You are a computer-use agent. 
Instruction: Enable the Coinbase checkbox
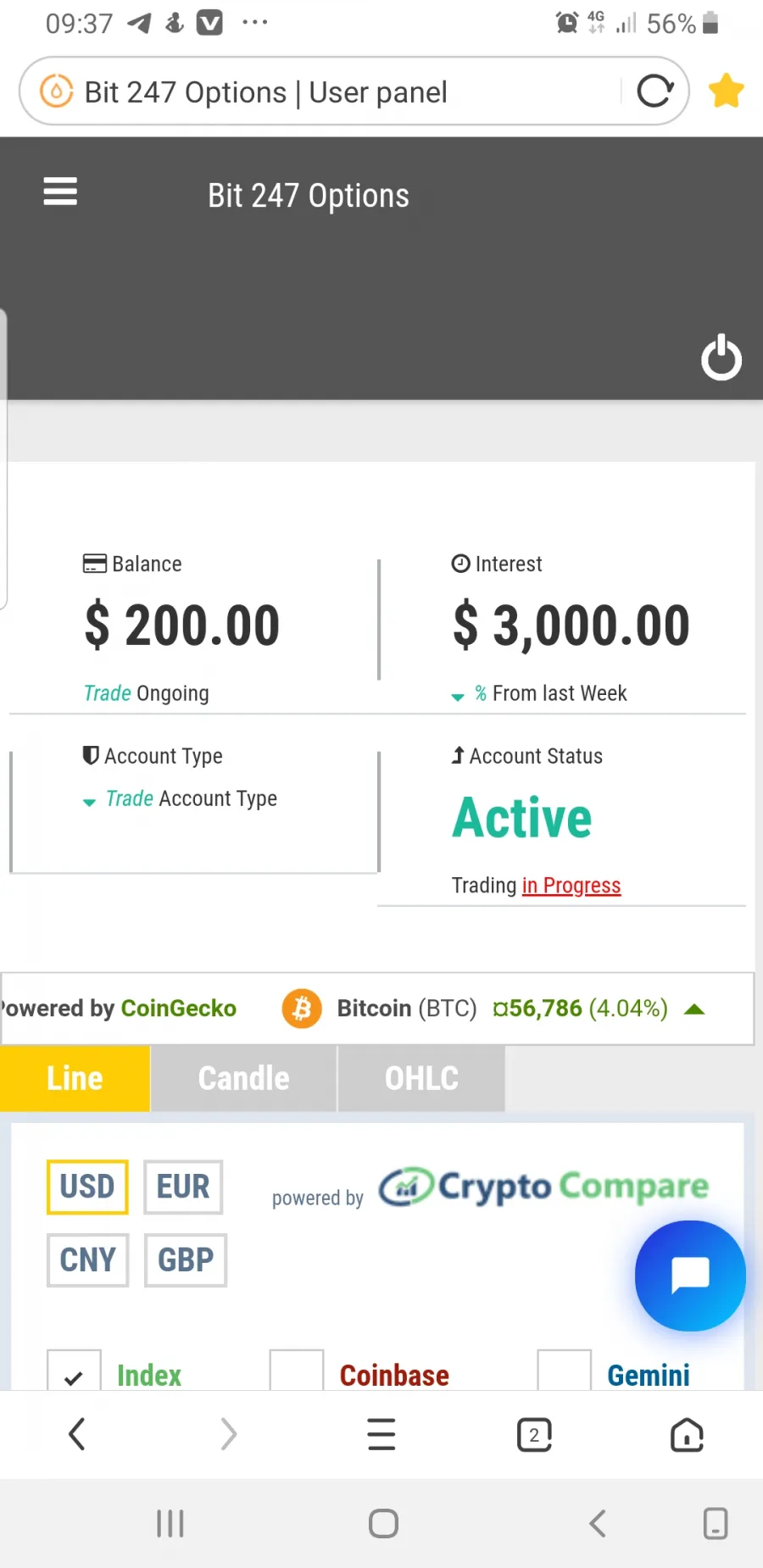coord(297,1371)
